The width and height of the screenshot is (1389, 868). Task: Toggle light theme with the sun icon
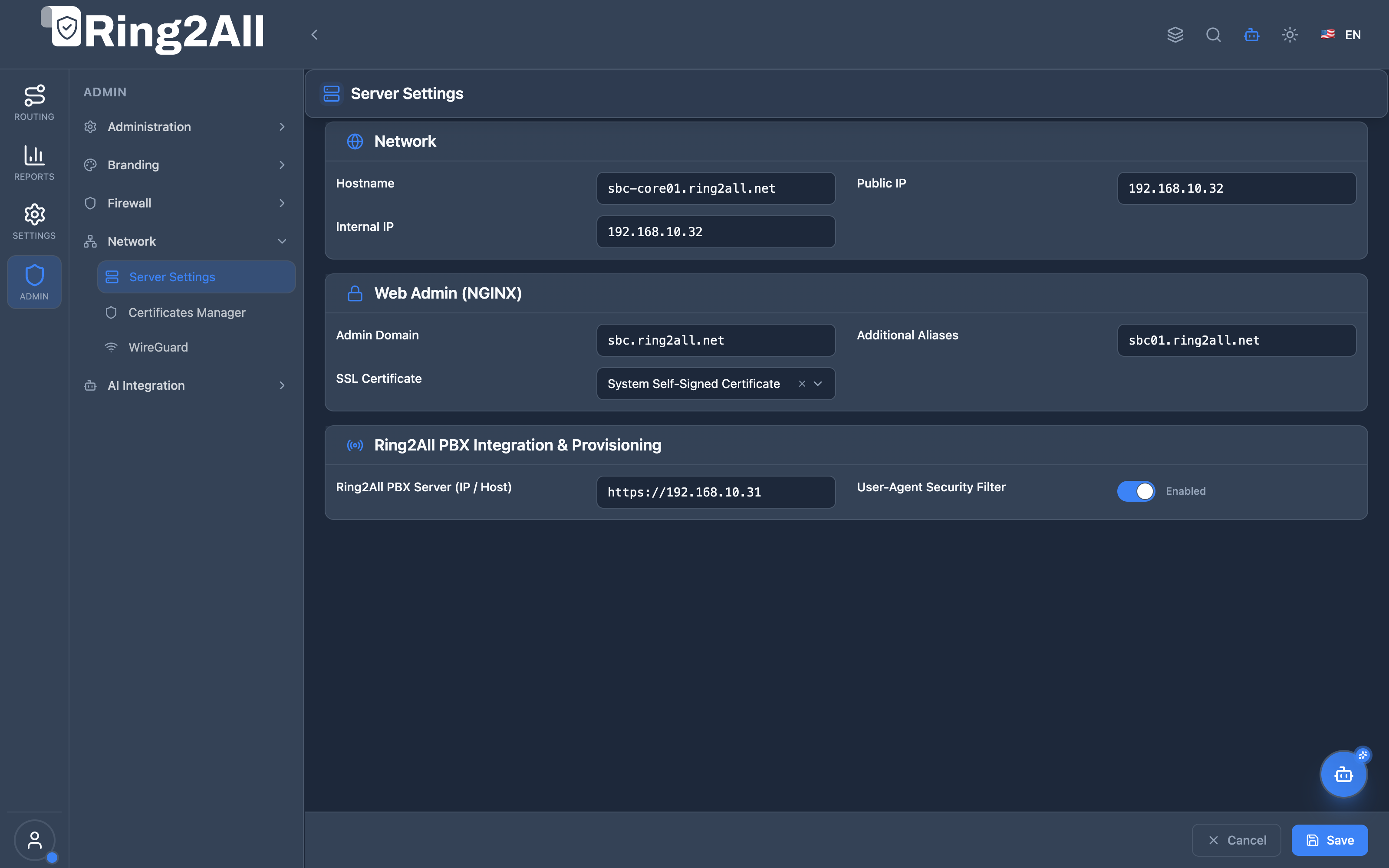click(1290, 34)
